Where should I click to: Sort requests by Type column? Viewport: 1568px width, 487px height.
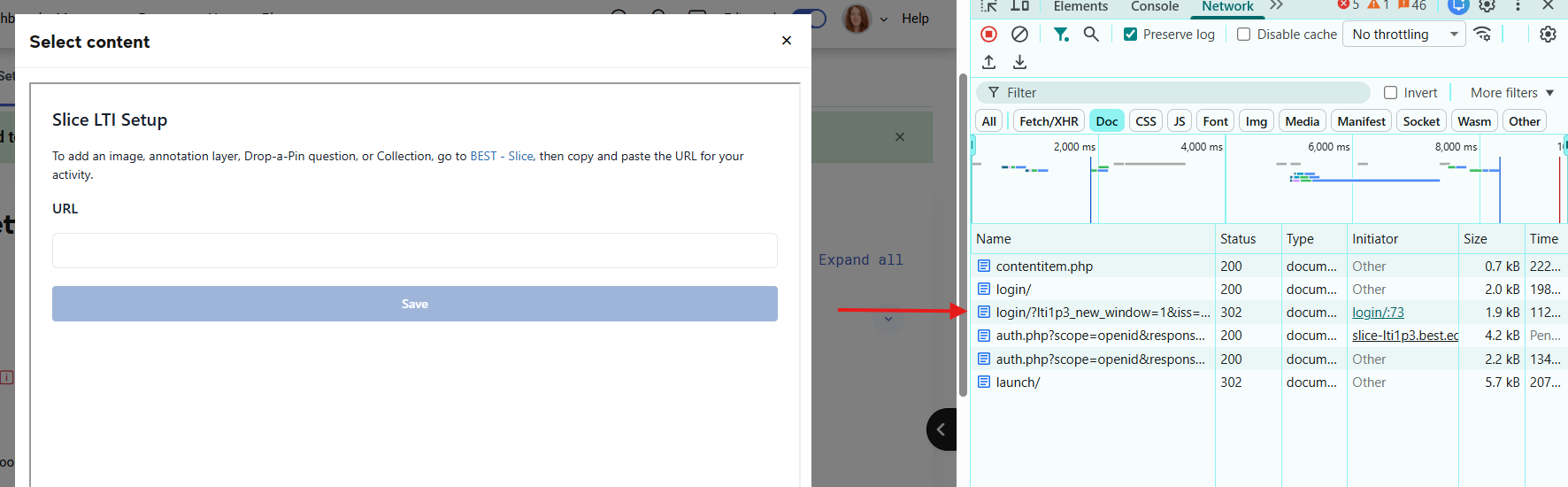[1314, 239]
